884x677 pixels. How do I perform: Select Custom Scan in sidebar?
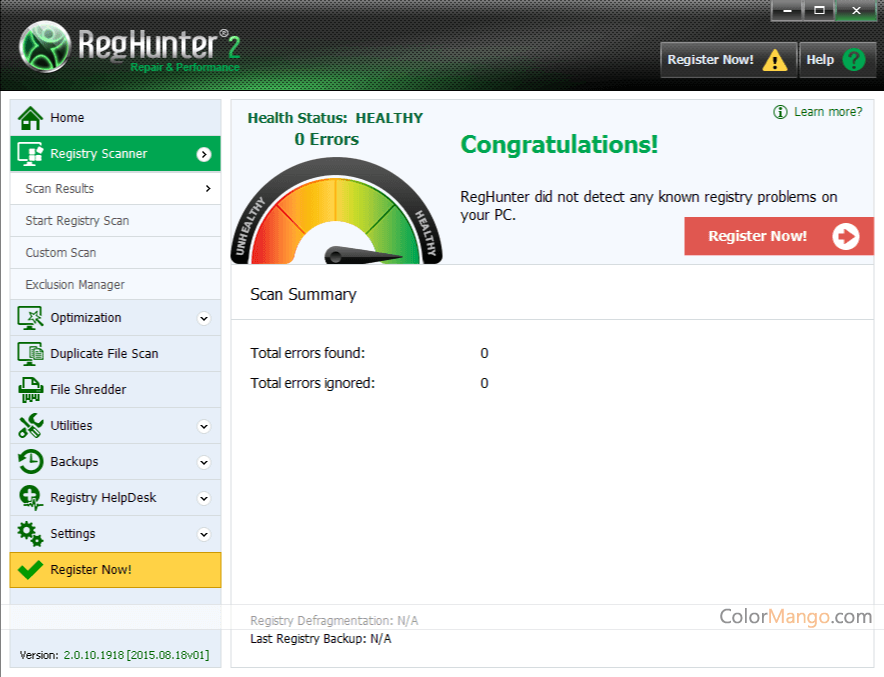(x=61, y=253)
